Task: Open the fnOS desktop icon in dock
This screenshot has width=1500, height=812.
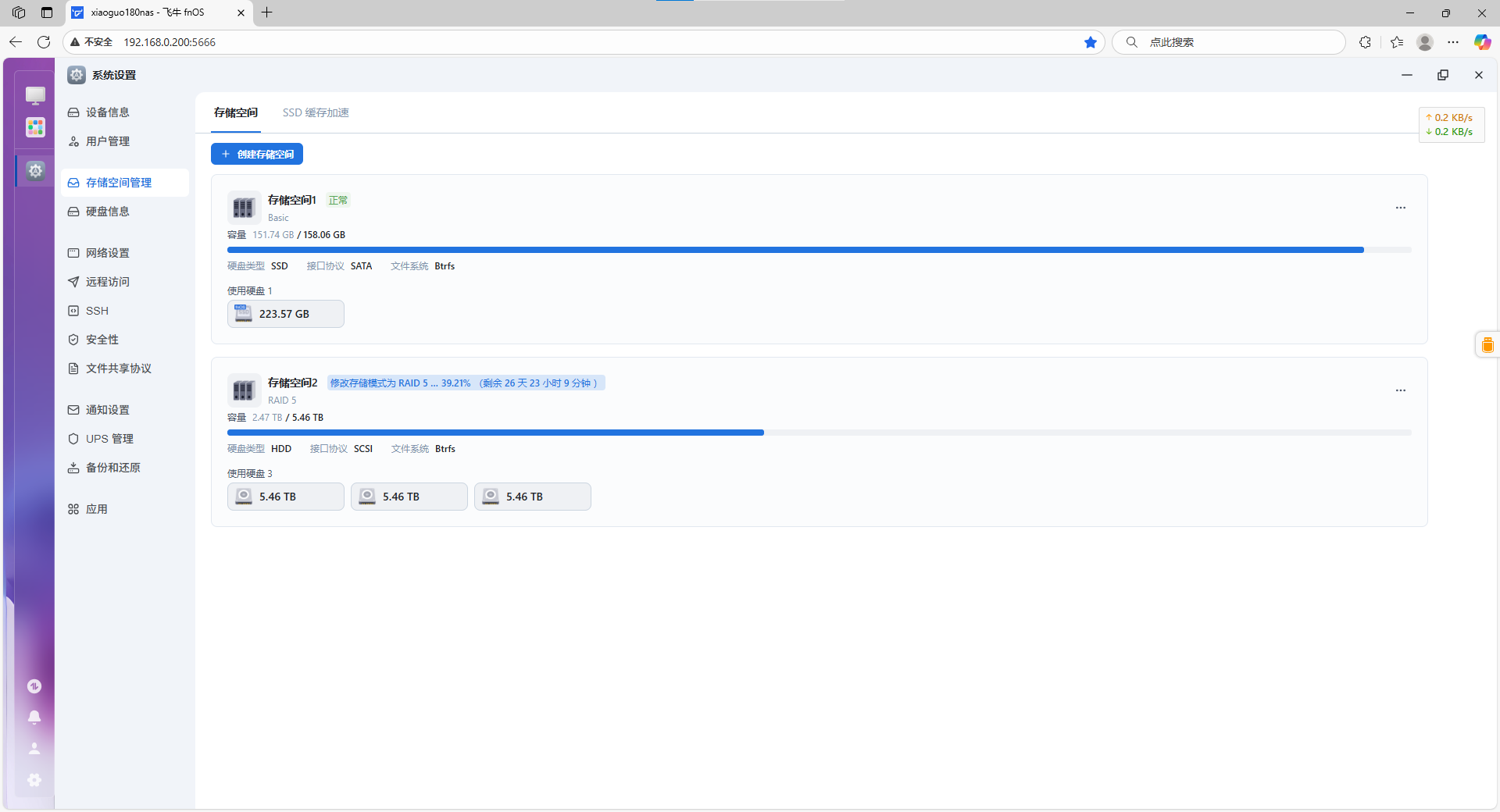Action: (35, 95)
